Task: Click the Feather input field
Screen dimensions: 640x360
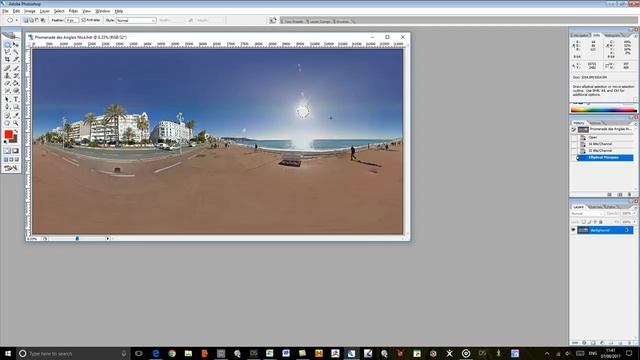Action: [71, 20]
